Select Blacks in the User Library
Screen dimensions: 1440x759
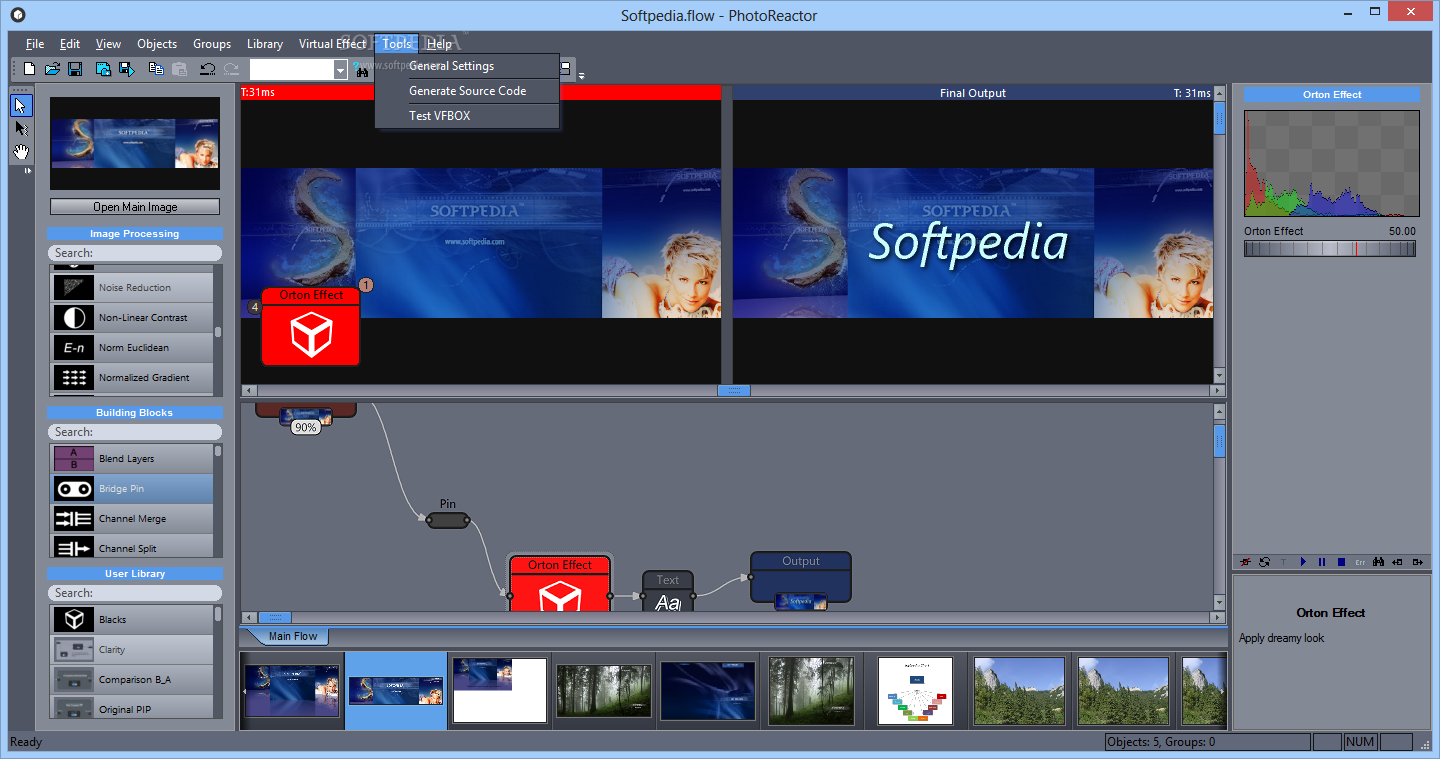tap(132, 620)
